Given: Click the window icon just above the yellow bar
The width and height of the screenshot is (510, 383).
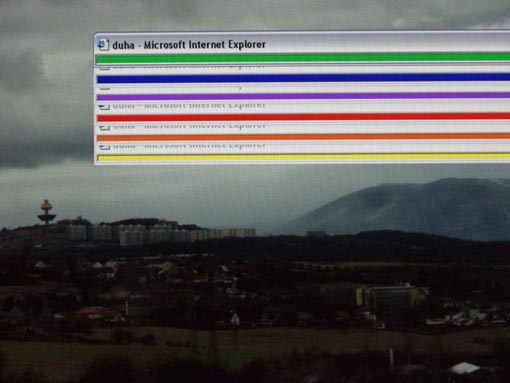Looking at the screenshot, I should coord(105,147).
